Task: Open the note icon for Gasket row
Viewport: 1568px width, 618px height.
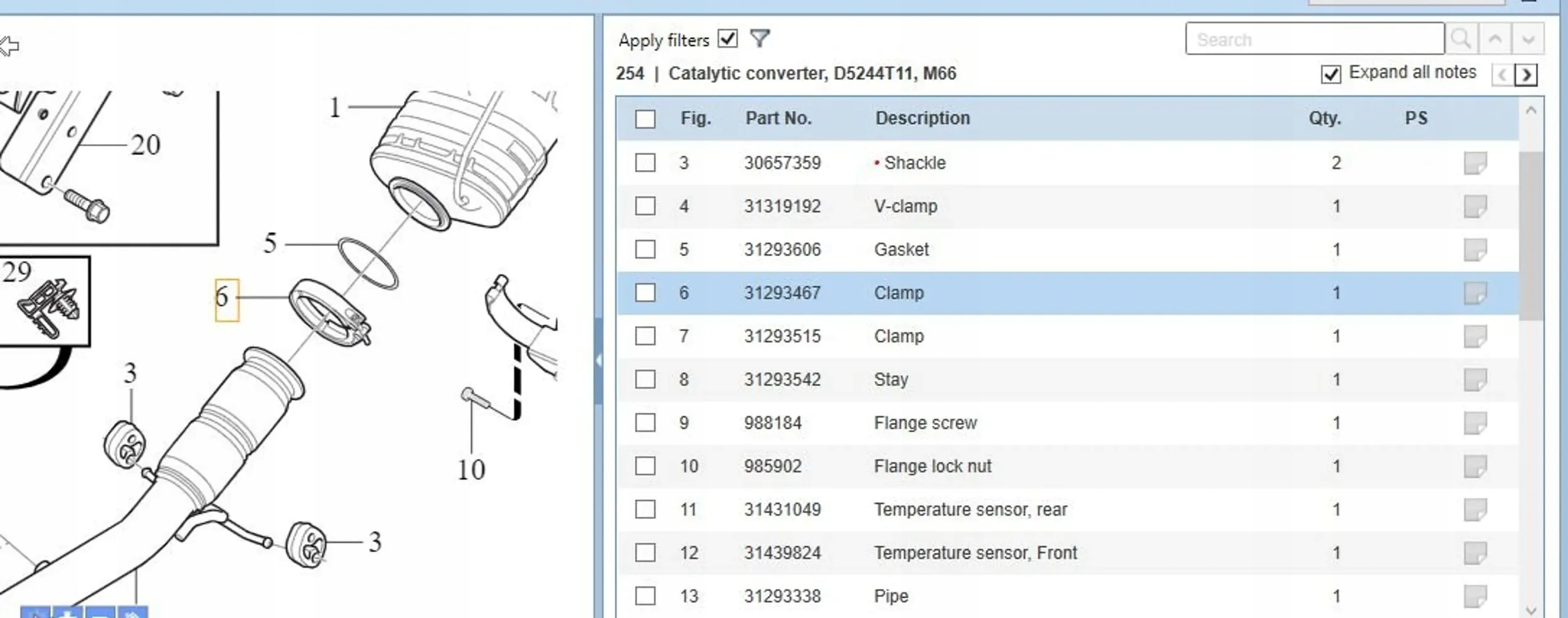Action: click(x=1475, y=250)
